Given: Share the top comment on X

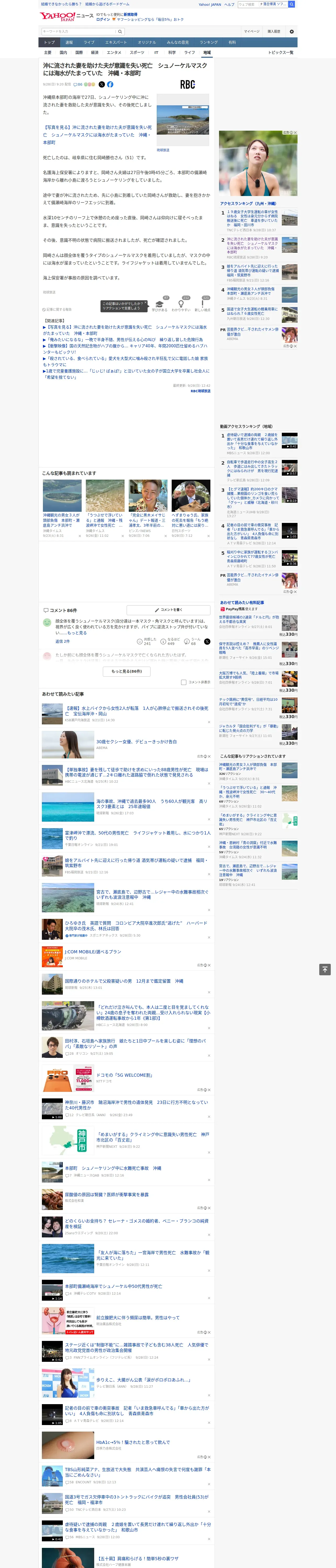Looking at the screenshot, I should click(207, 642).
